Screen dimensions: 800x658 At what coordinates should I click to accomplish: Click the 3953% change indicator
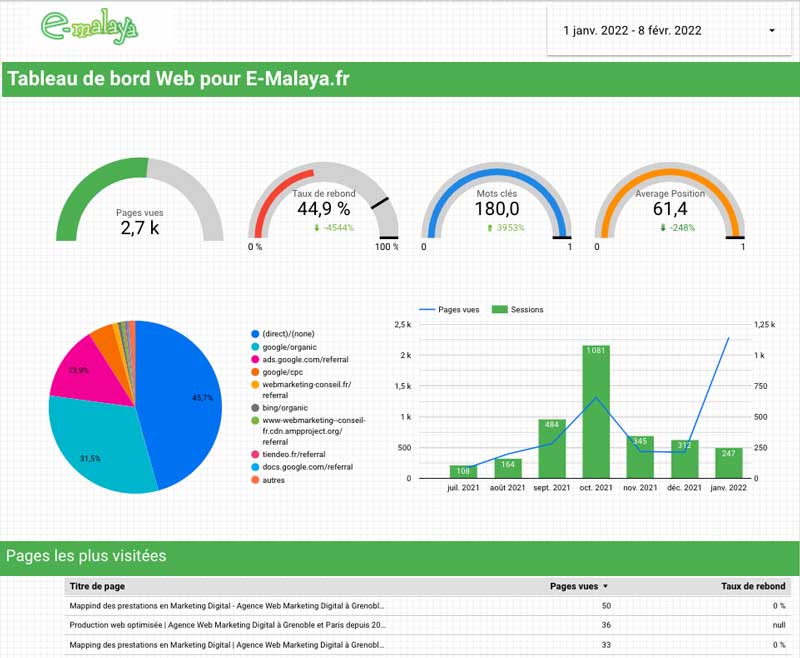[x=506, y=227]
